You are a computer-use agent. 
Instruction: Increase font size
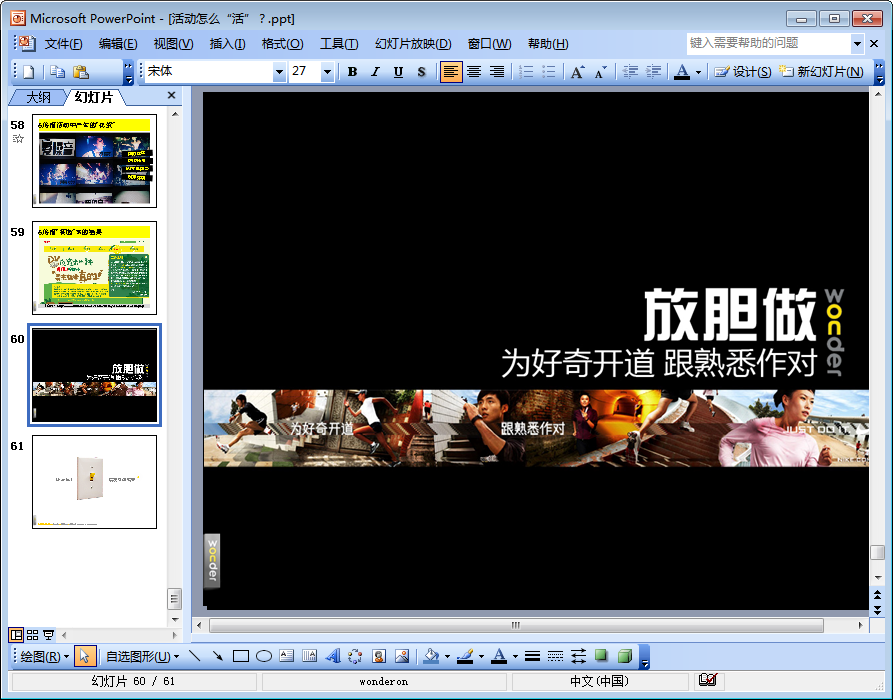(x=577, y=72)
